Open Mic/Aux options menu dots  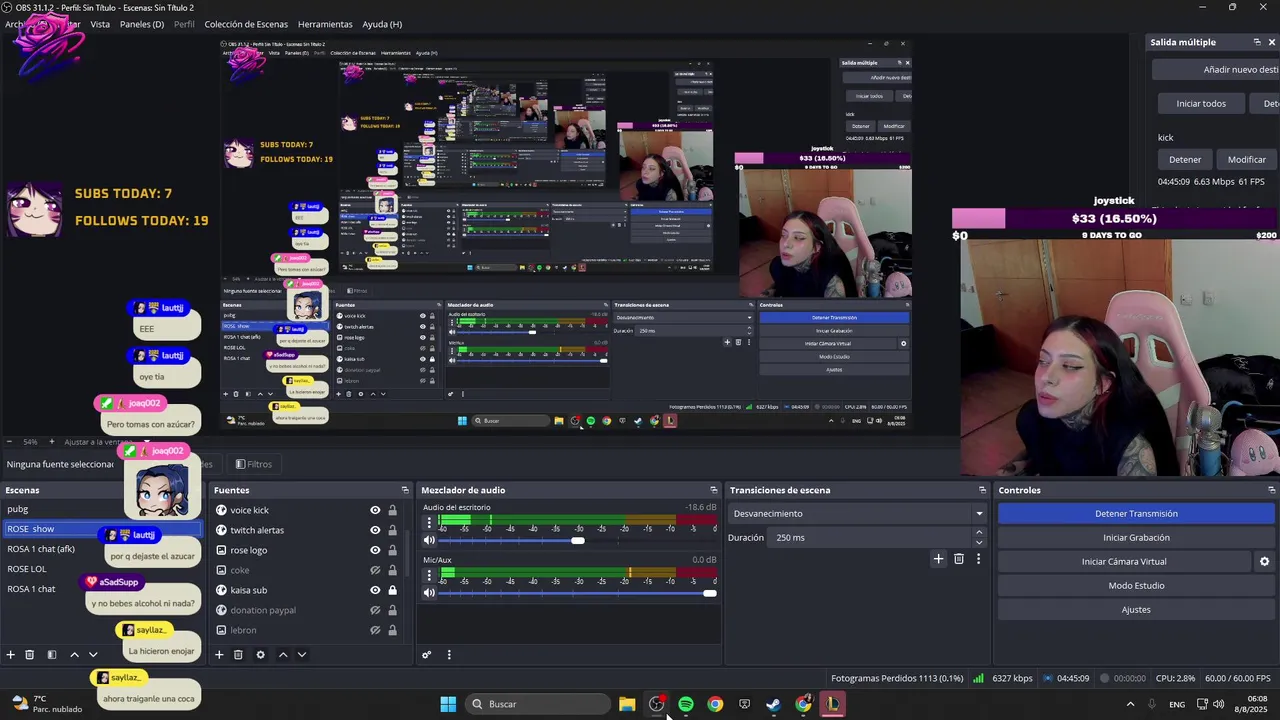coord(429,574)
